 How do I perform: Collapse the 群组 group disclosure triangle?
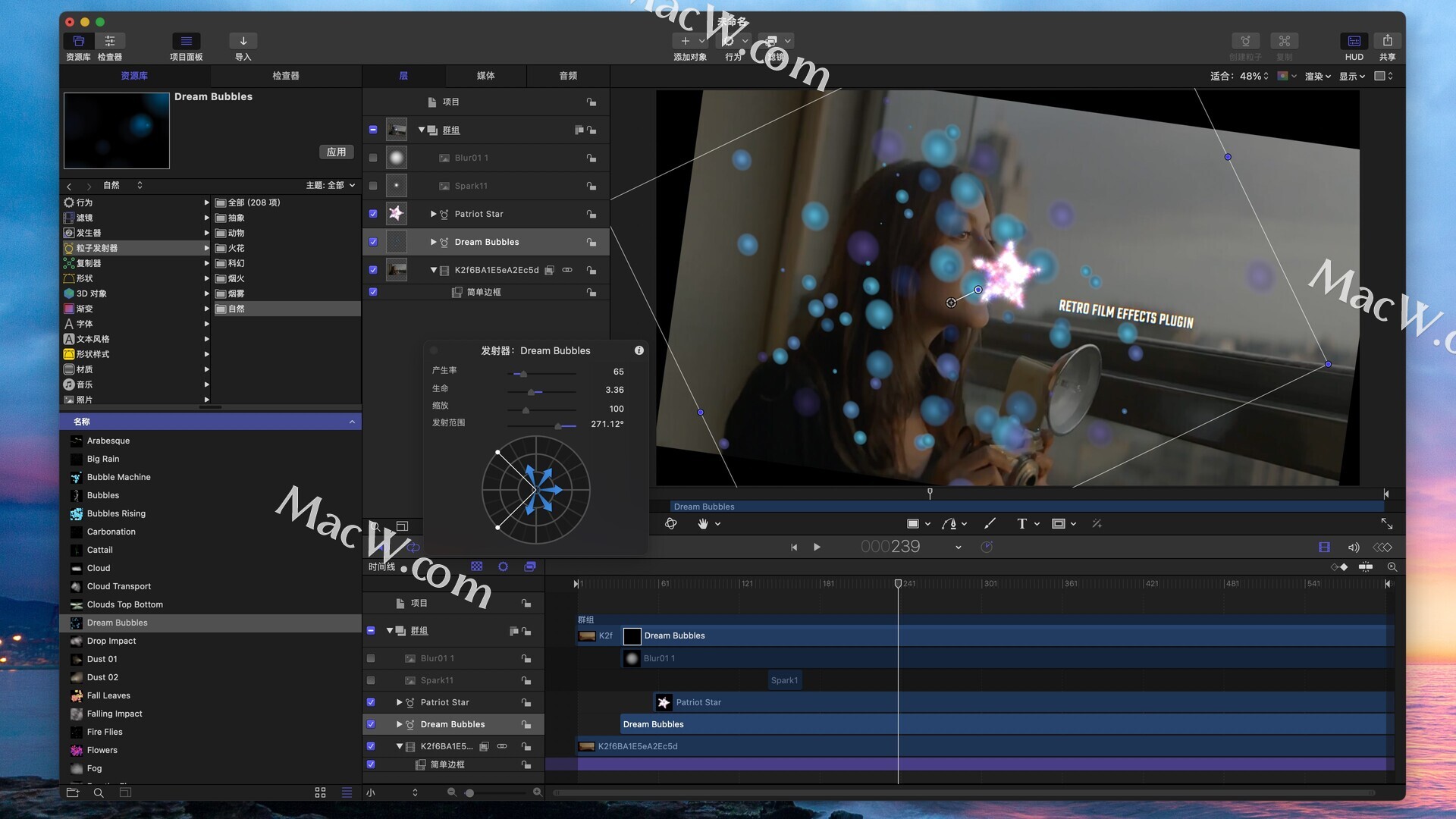tap(422, 130)
